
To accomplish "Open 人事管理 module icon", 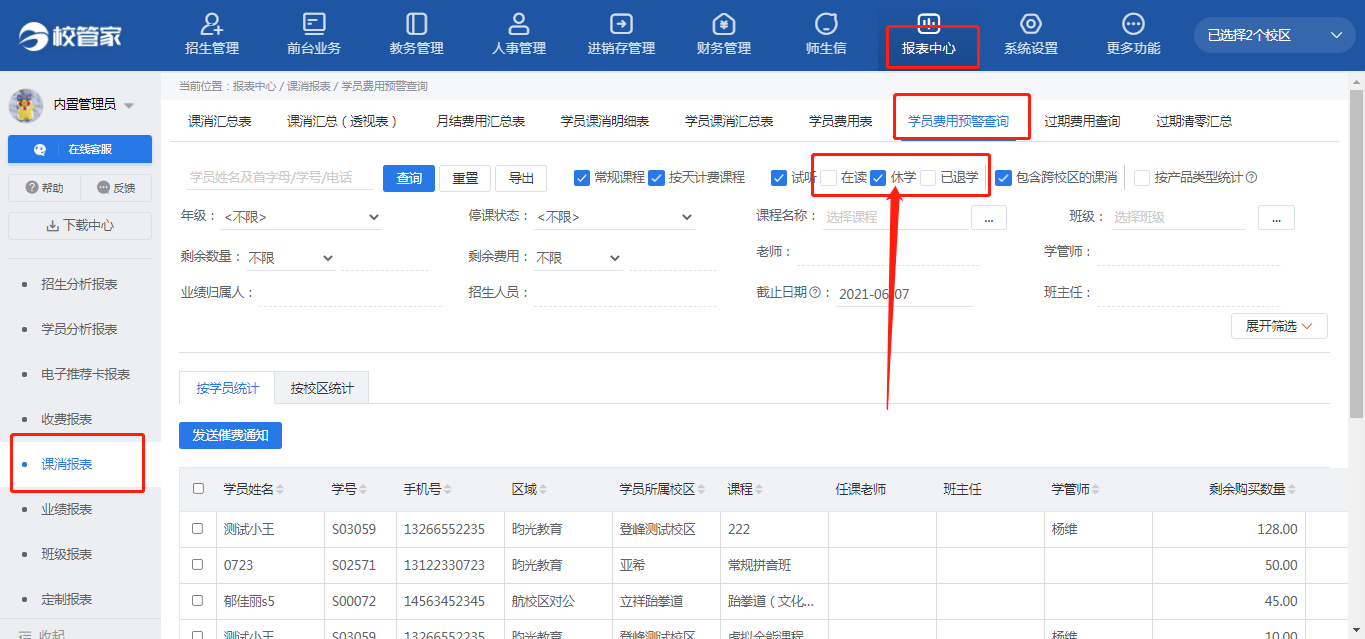I will point(519,24).
